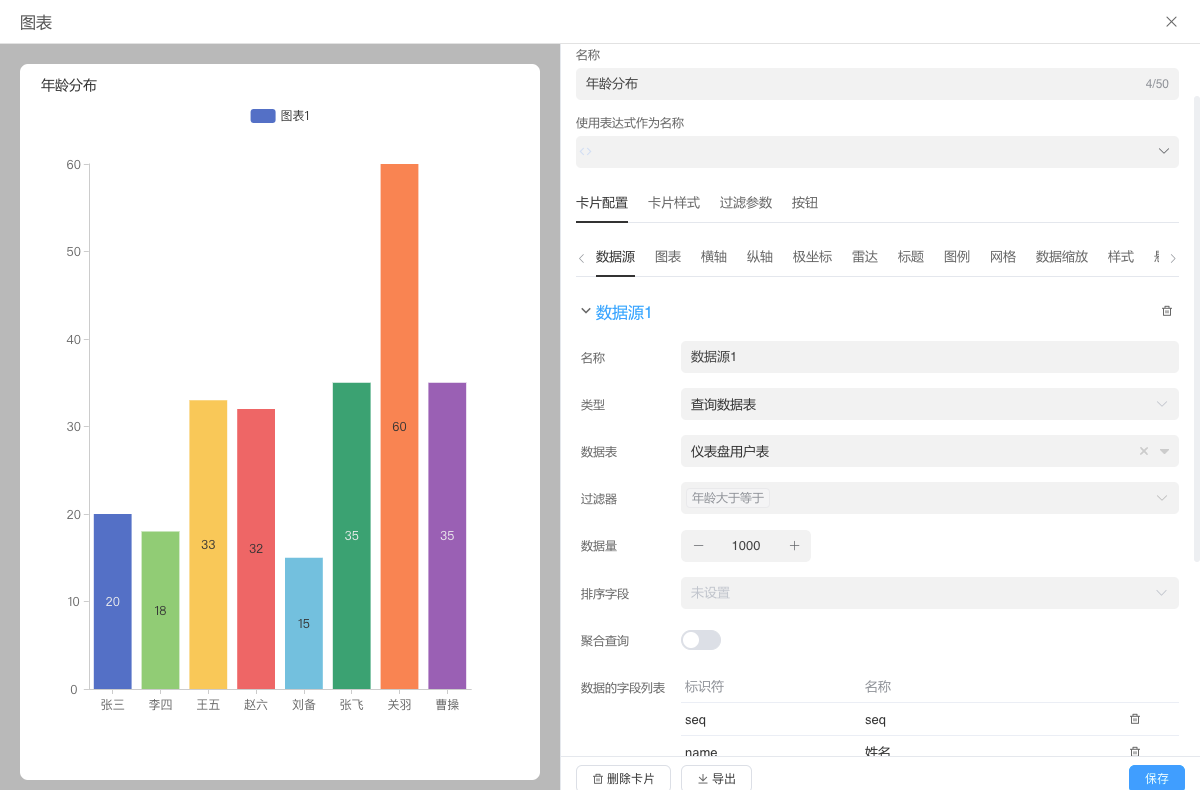Screen dimensions: 1200x790
Task: Click the right chevron to scroll config tabs
Action: 1174,257
